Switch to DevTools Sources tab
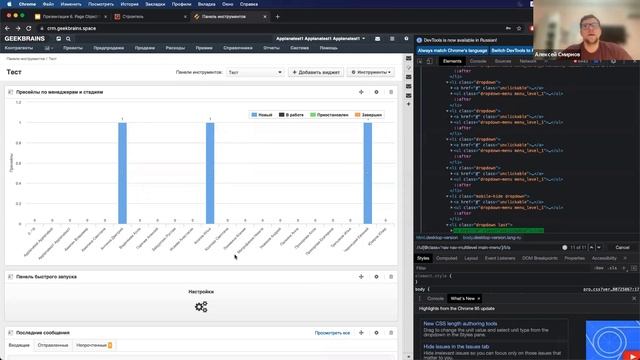The height and width of the screenshot is (360, 640). tap(503, 61)
